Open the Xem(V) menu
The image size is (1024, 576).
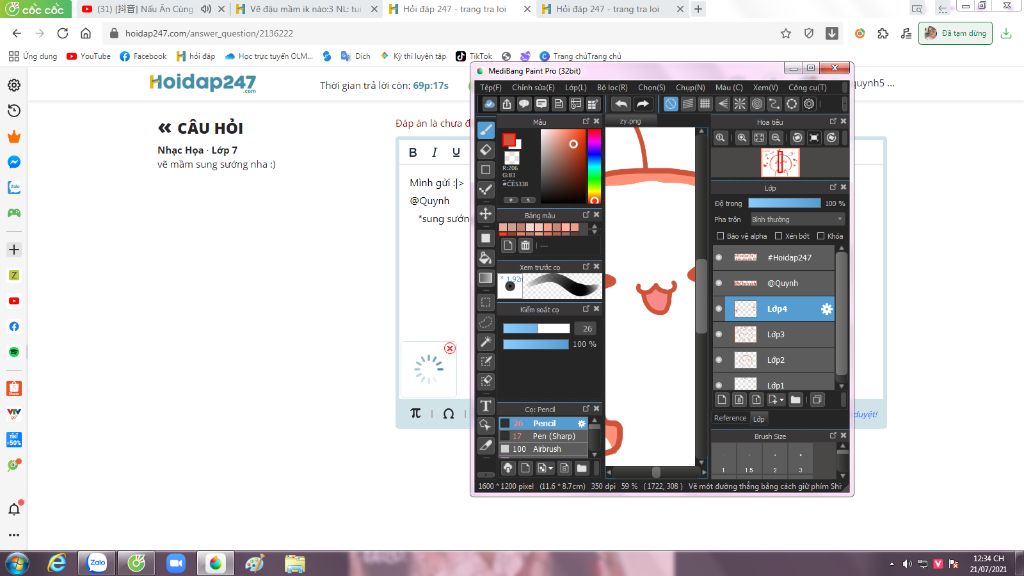[765, 88]
